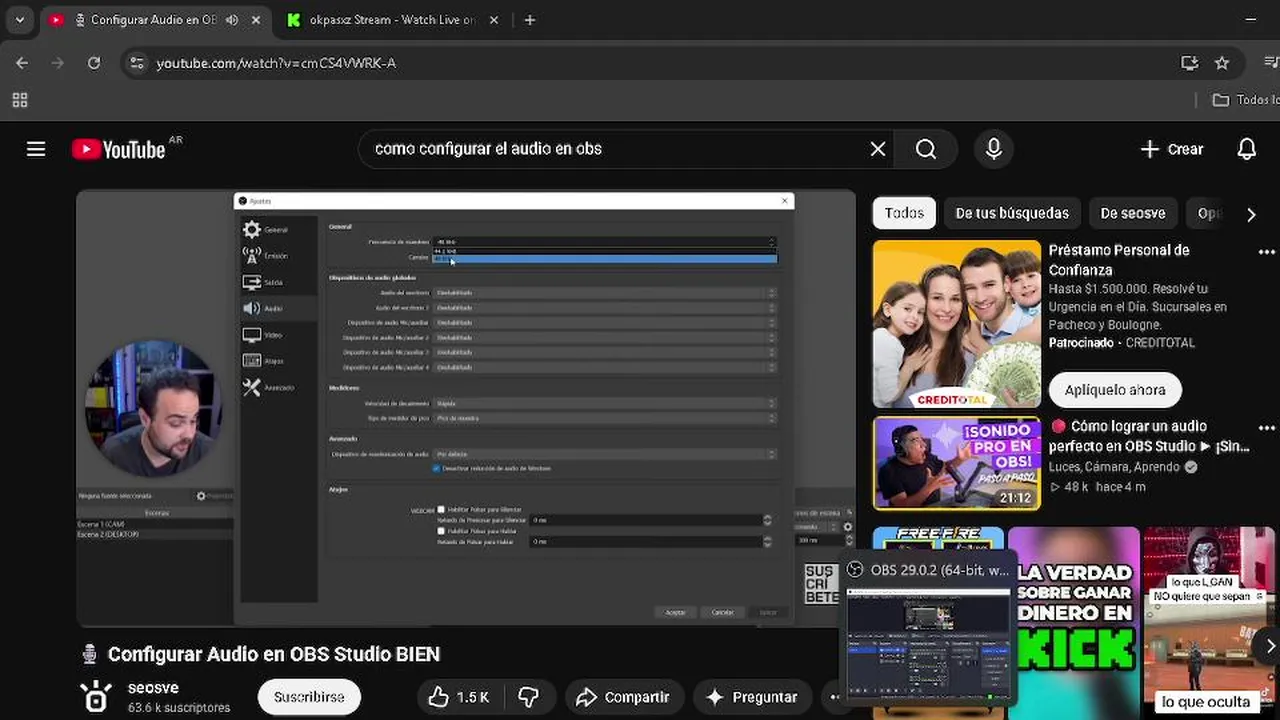Select the De tus búsquedas chip
Viewport: 1280px width, 720px height.
tap(1012, 213)
